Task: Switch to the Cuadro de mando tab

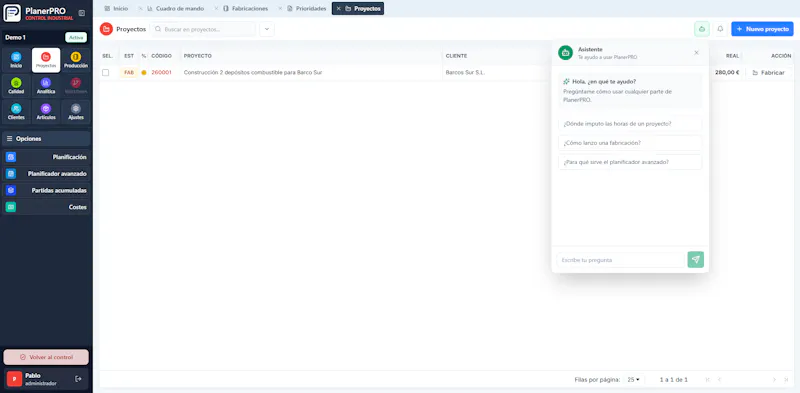Action: (x=175, y=9)
